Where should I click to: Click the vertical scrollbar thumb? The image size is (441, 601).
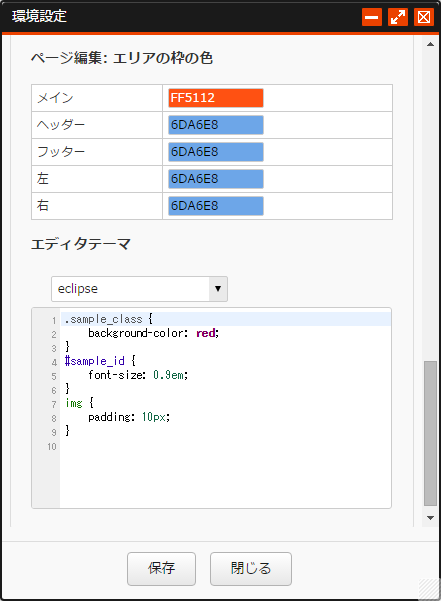[430, 433]
